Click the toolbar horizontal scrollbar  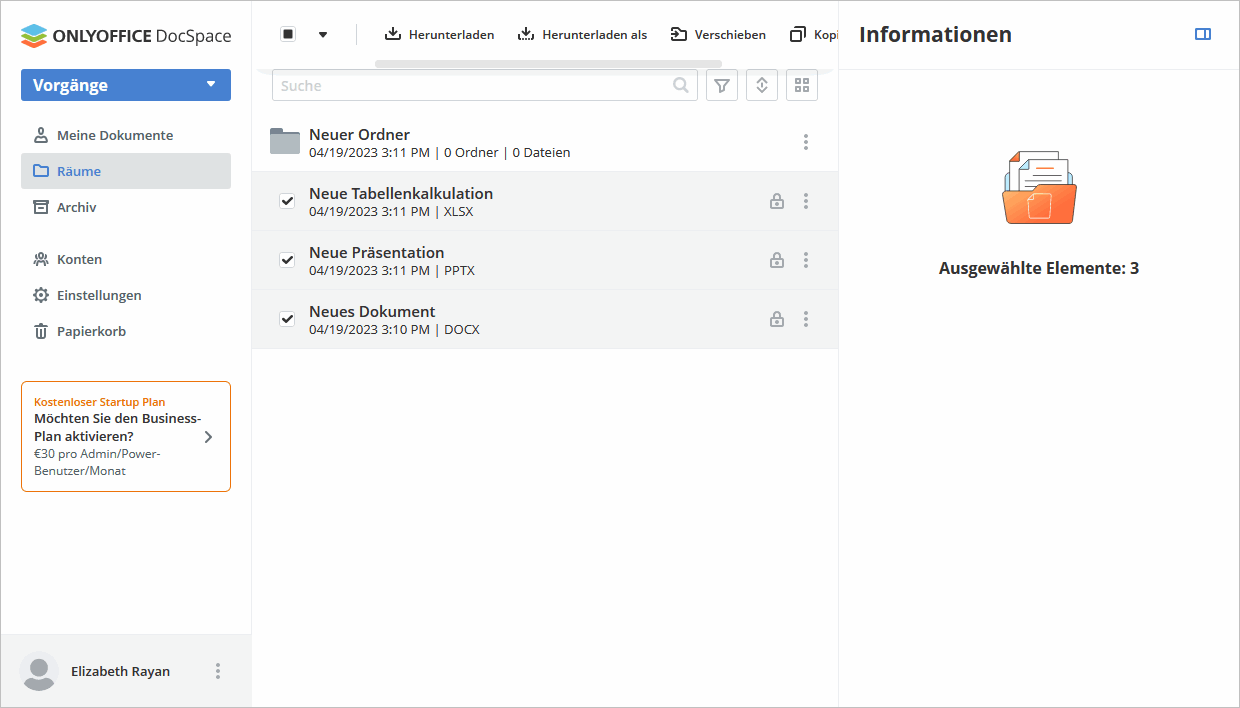click(x=548, y=63)
